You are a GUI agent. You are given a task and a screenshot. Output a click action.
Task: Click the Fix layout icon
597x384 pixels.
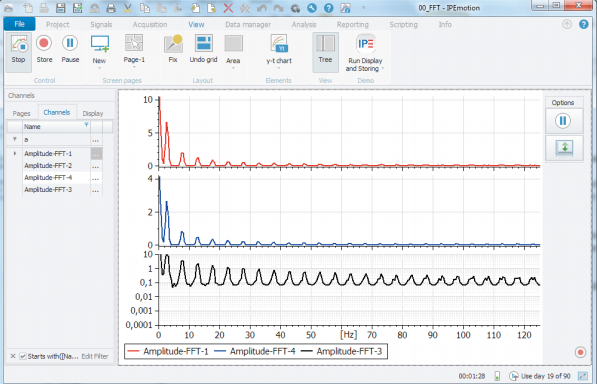pos(173,44)
